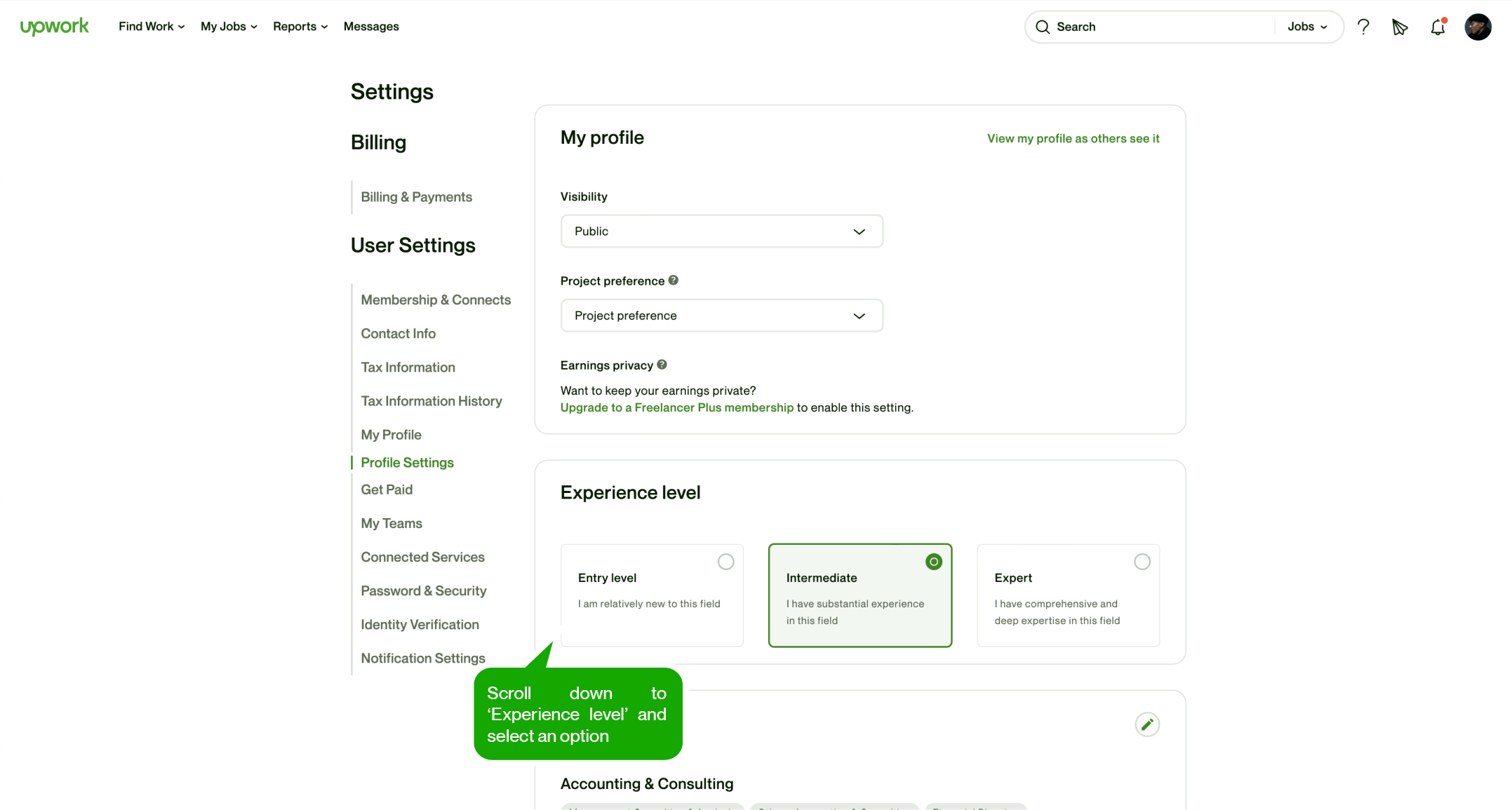This screenshot has height=810, width=1512.
Task: Click View my profile as others see it
Action: 1073,139
